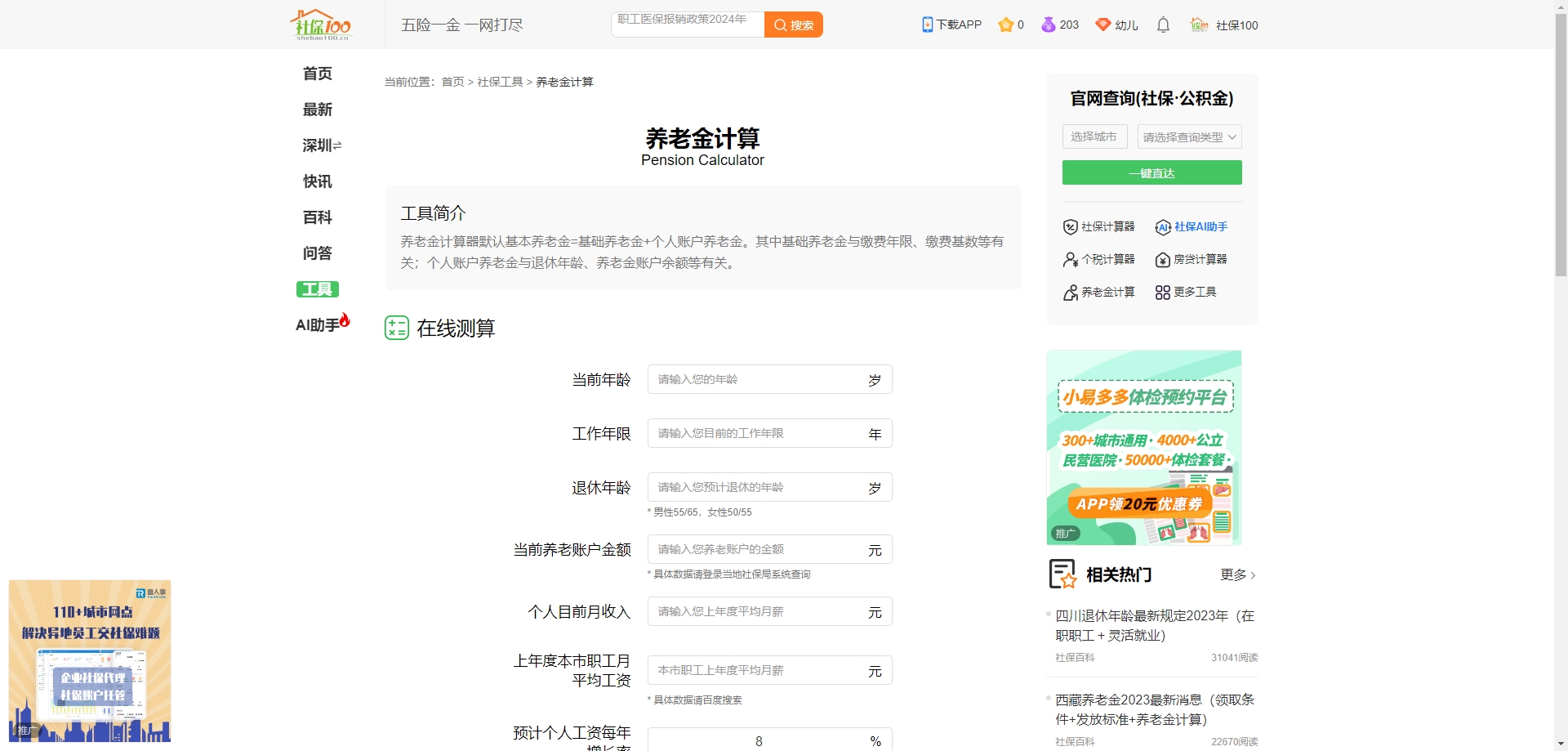Click the 小易多多体检预约平台 ad banner
Screen dimensions: 1568x751
tap(1143, 448)
